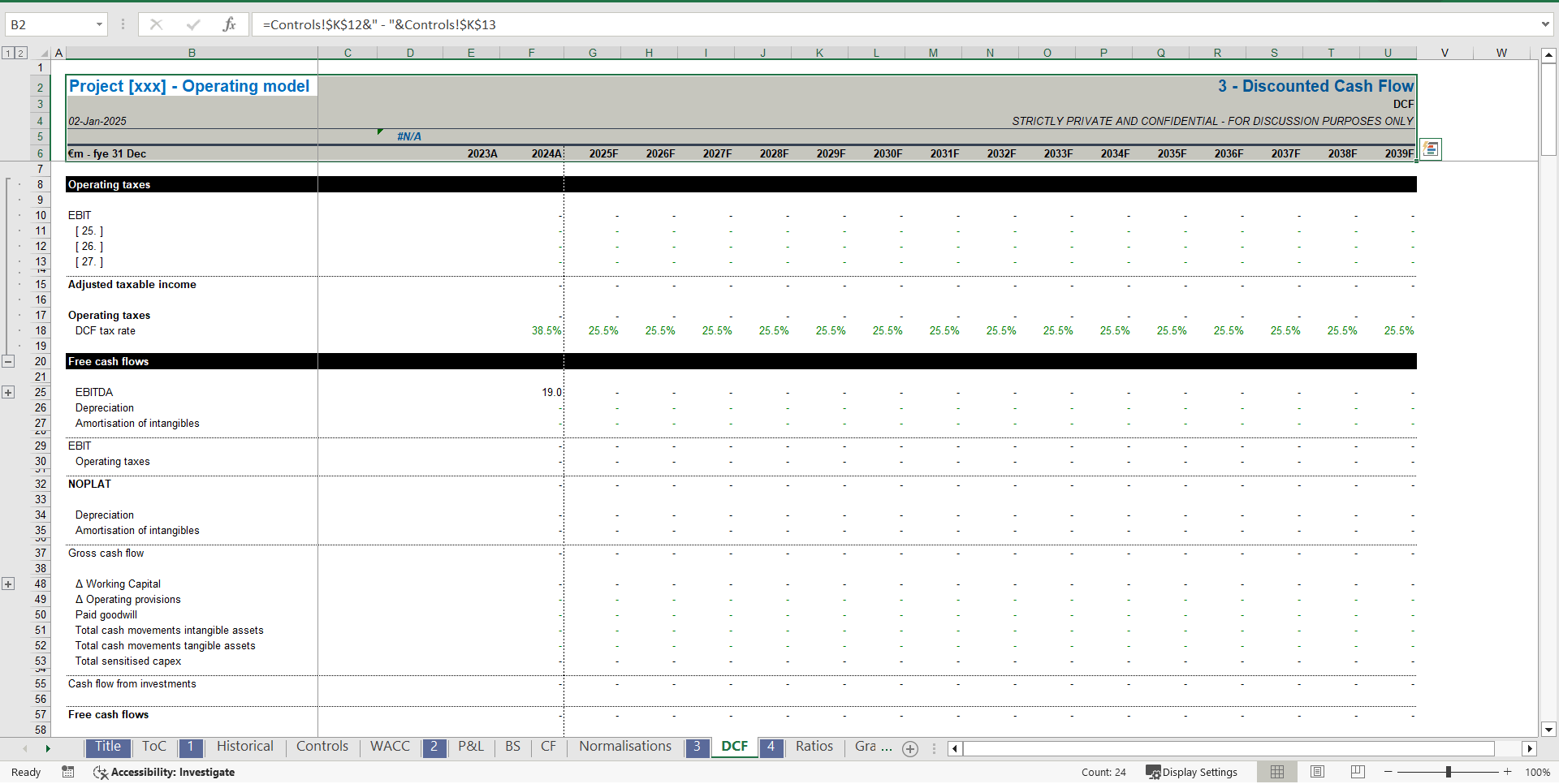This screenshot has width=1559, height=784.
Task: Click the 100% zoom level
Action: click(x=1537, y=772)
